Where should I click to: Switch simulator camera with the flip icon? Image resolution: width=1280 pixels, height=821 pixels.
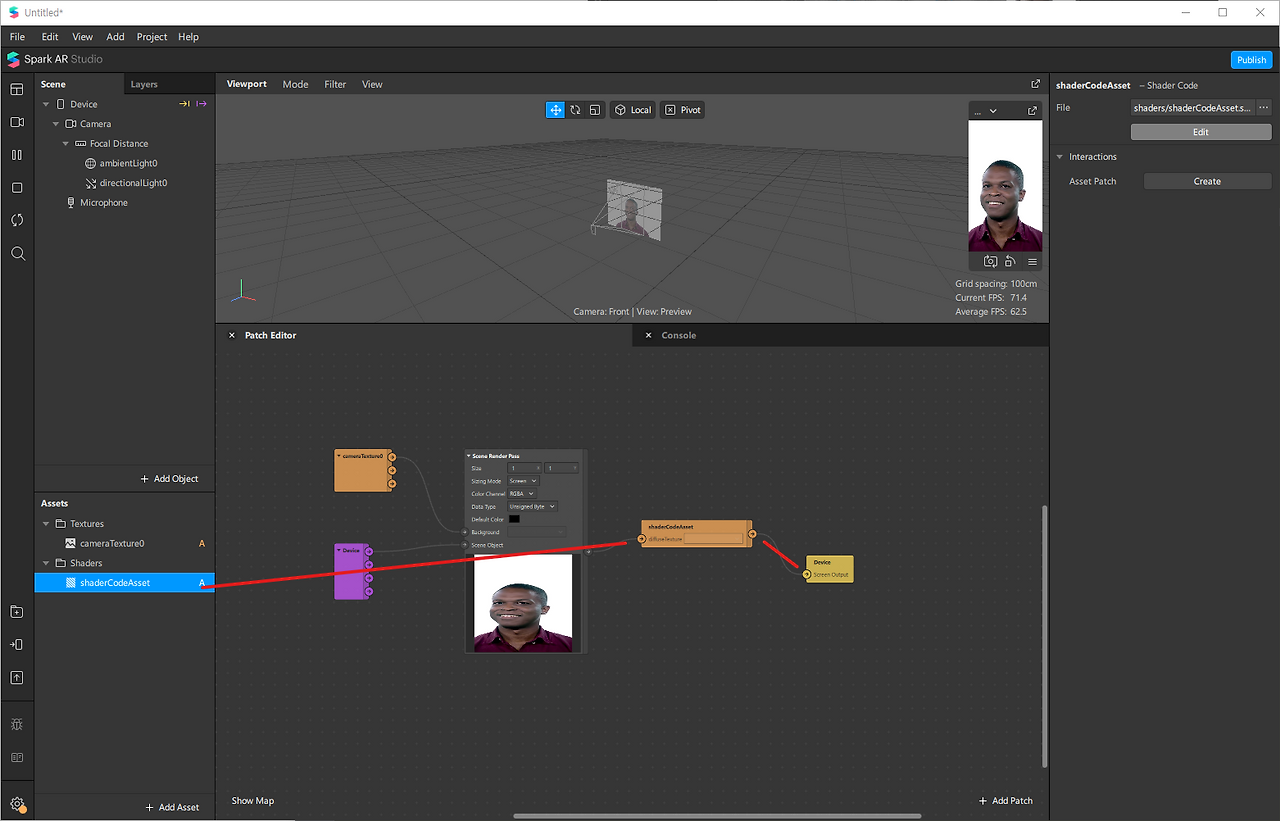click(990, 262)
